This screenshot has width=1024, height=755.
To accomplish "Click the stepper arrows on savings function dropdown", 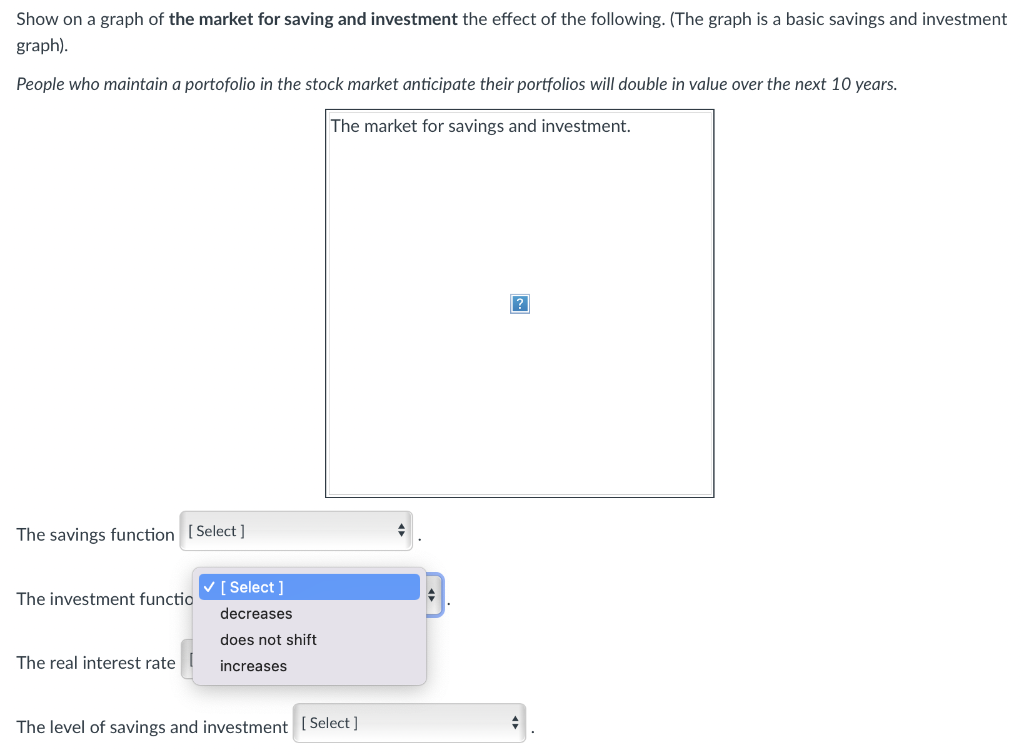I will tap(400, 531).
